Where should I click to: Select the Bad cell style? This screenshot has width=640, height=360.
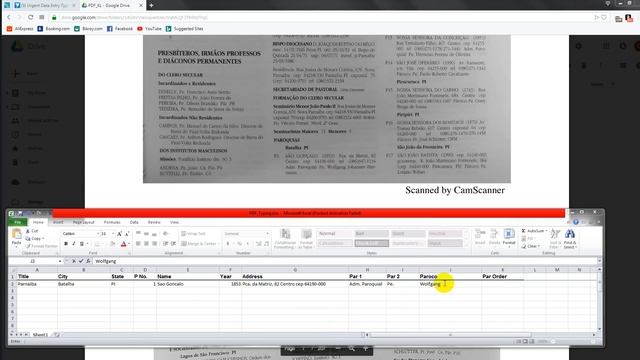tap(371, 234)
